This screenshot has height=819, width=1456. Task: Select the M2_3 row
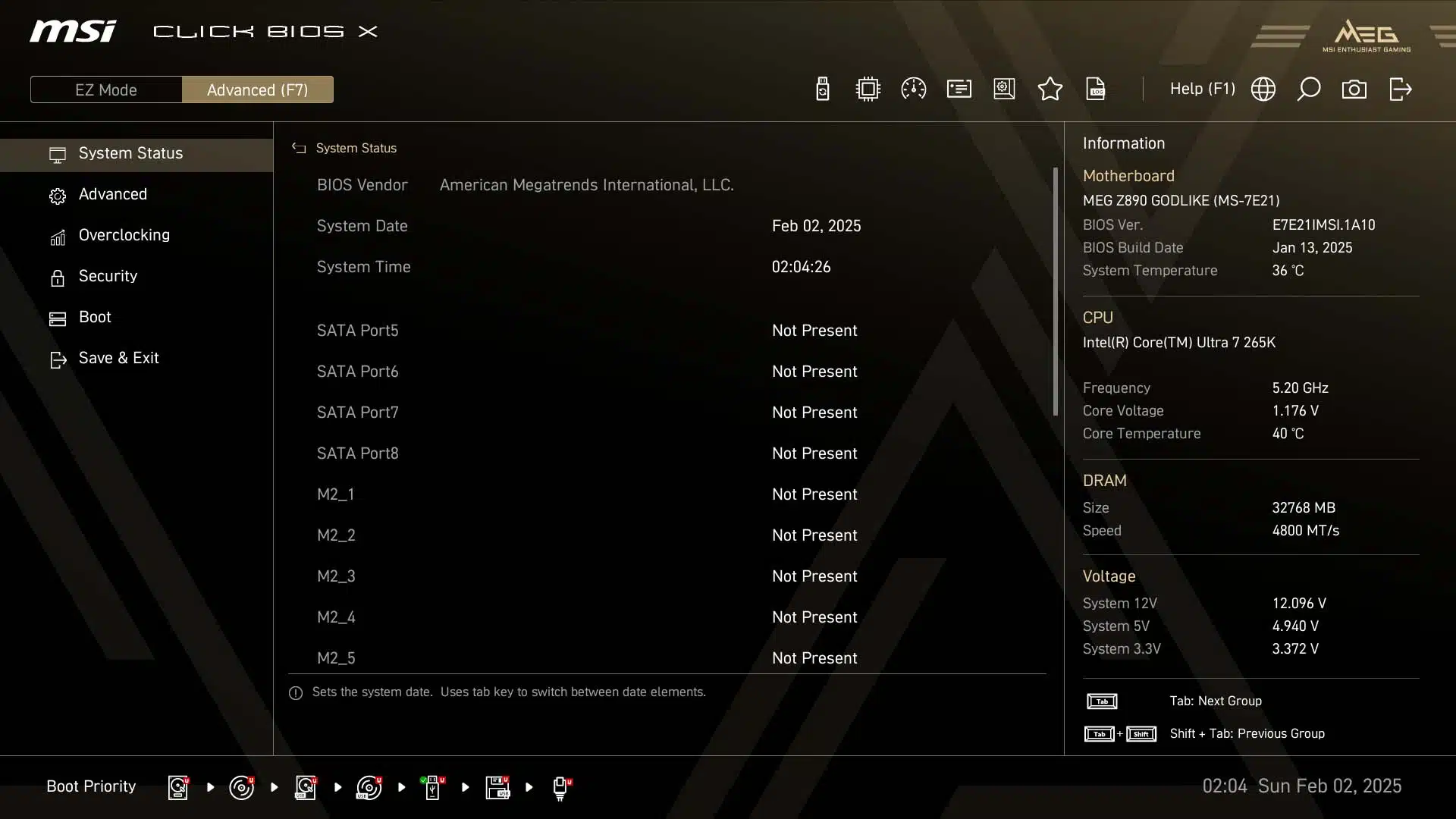pyautogui.click(x=667, y=576)
